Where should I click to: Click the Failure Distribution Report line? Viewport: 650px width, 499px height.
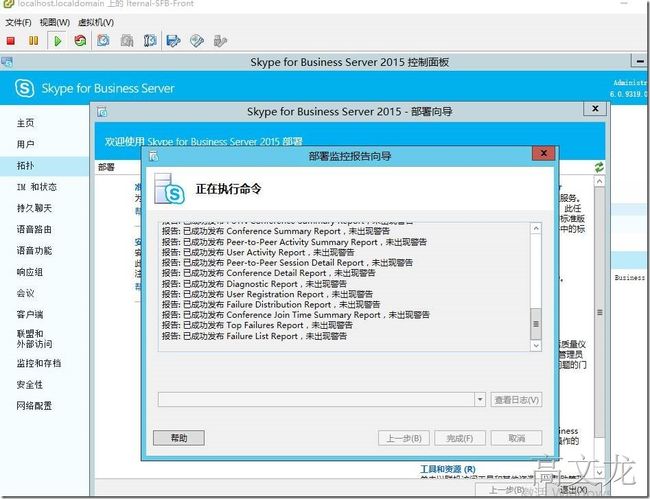pyautogui.click(x=271, y=305)
